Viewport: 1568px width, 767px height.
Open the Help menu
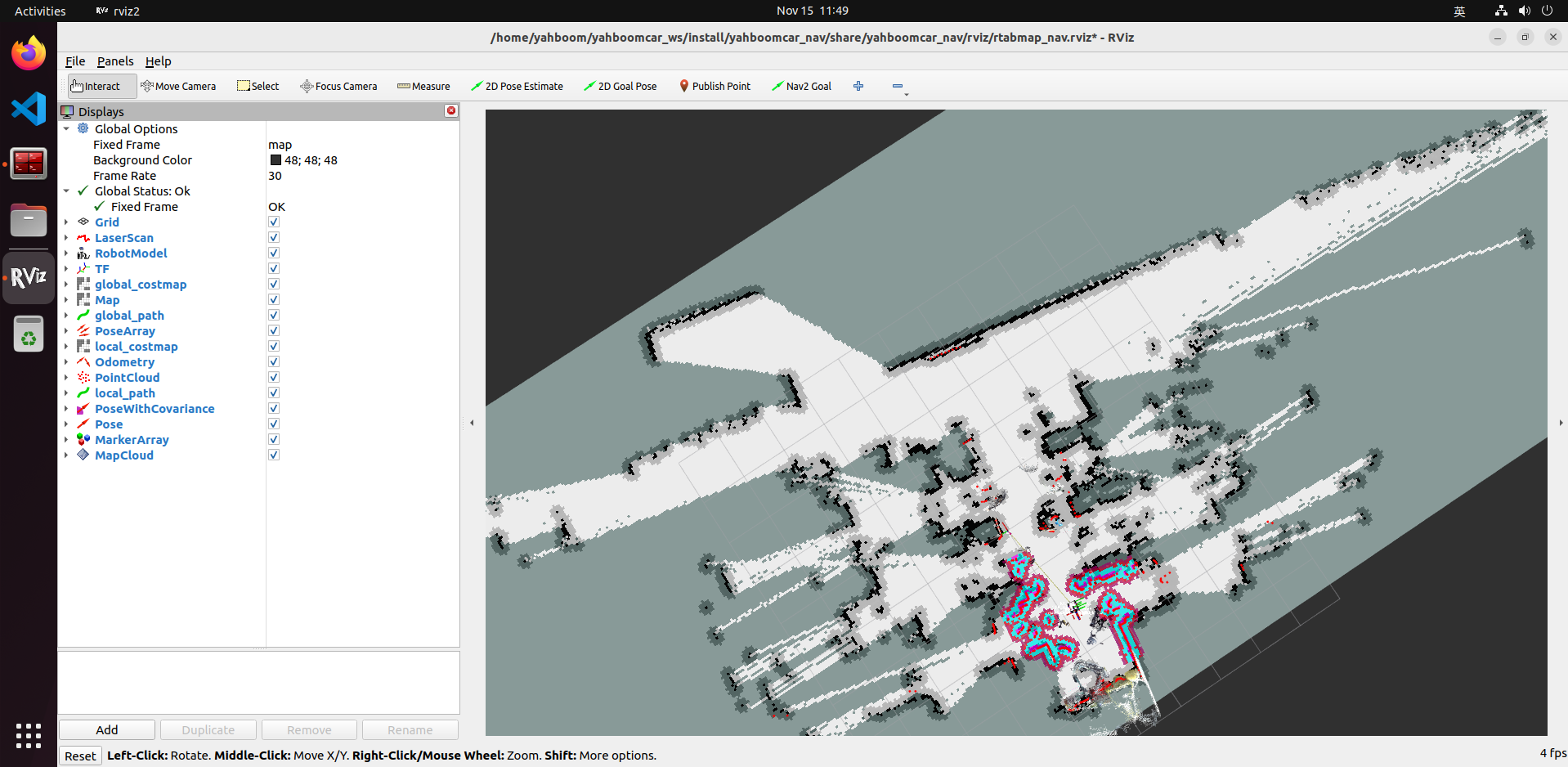click(158, 61)
